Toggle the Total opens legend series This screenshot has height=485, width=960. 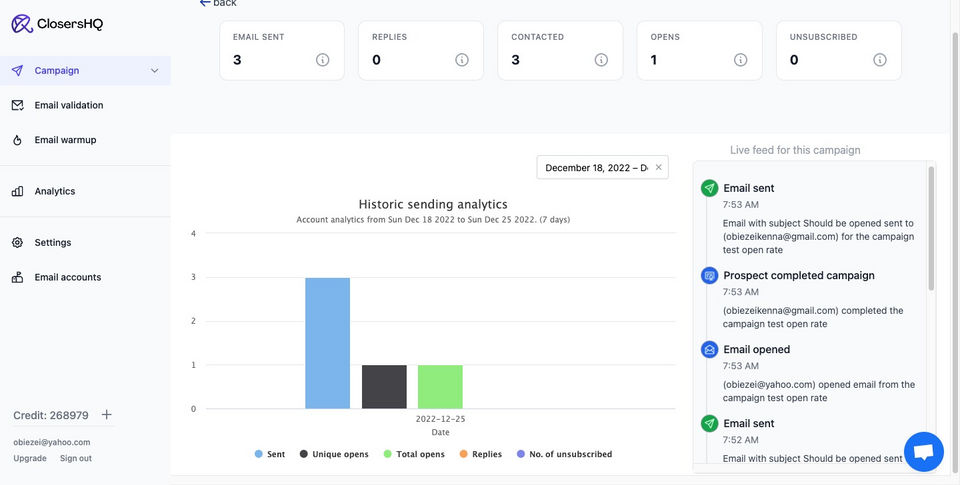[x=414, y=454]
